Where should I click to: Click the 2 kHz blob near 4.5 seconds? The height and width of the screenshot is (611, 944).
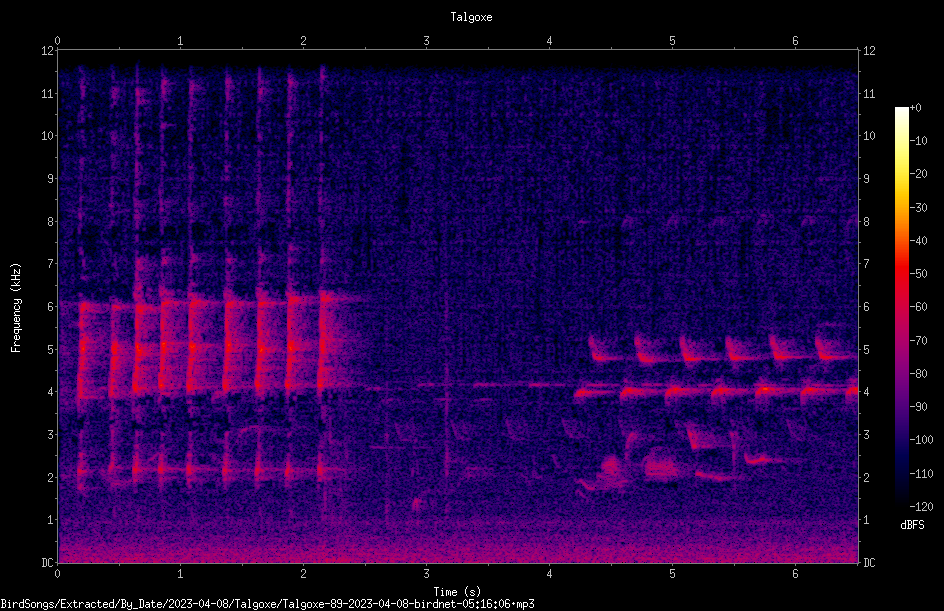click(612, 466)
